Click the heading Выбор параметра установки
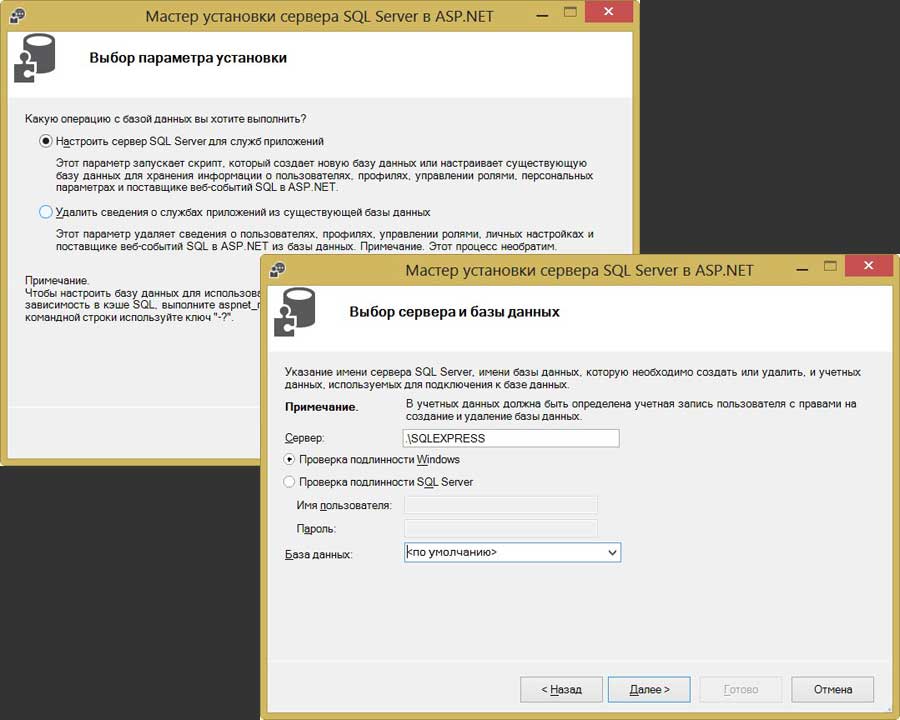The width and height of the screenshot is (900, 720). pos(188,58)
